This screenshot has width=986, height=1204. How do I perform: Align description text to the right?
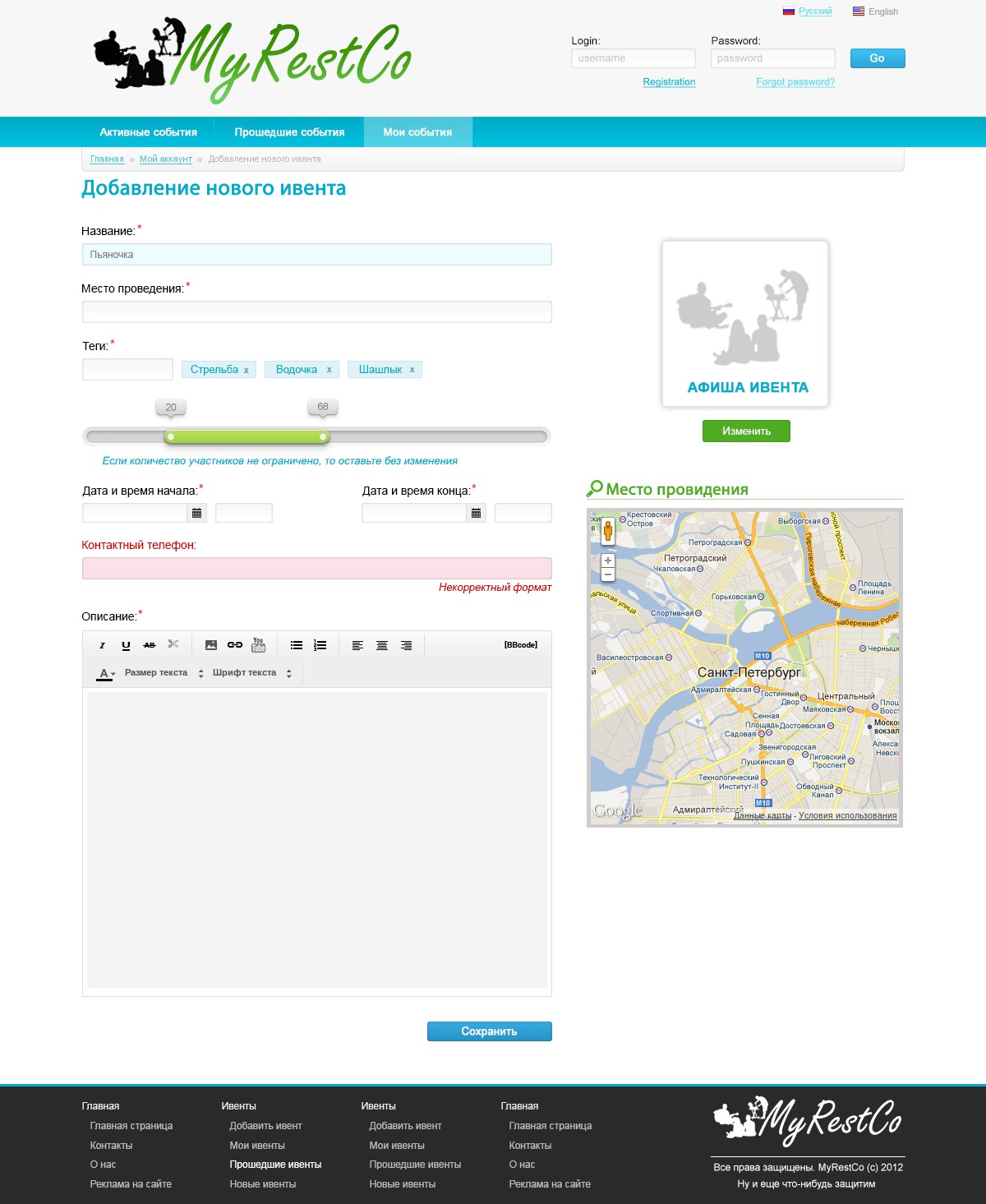click(406, 645)
